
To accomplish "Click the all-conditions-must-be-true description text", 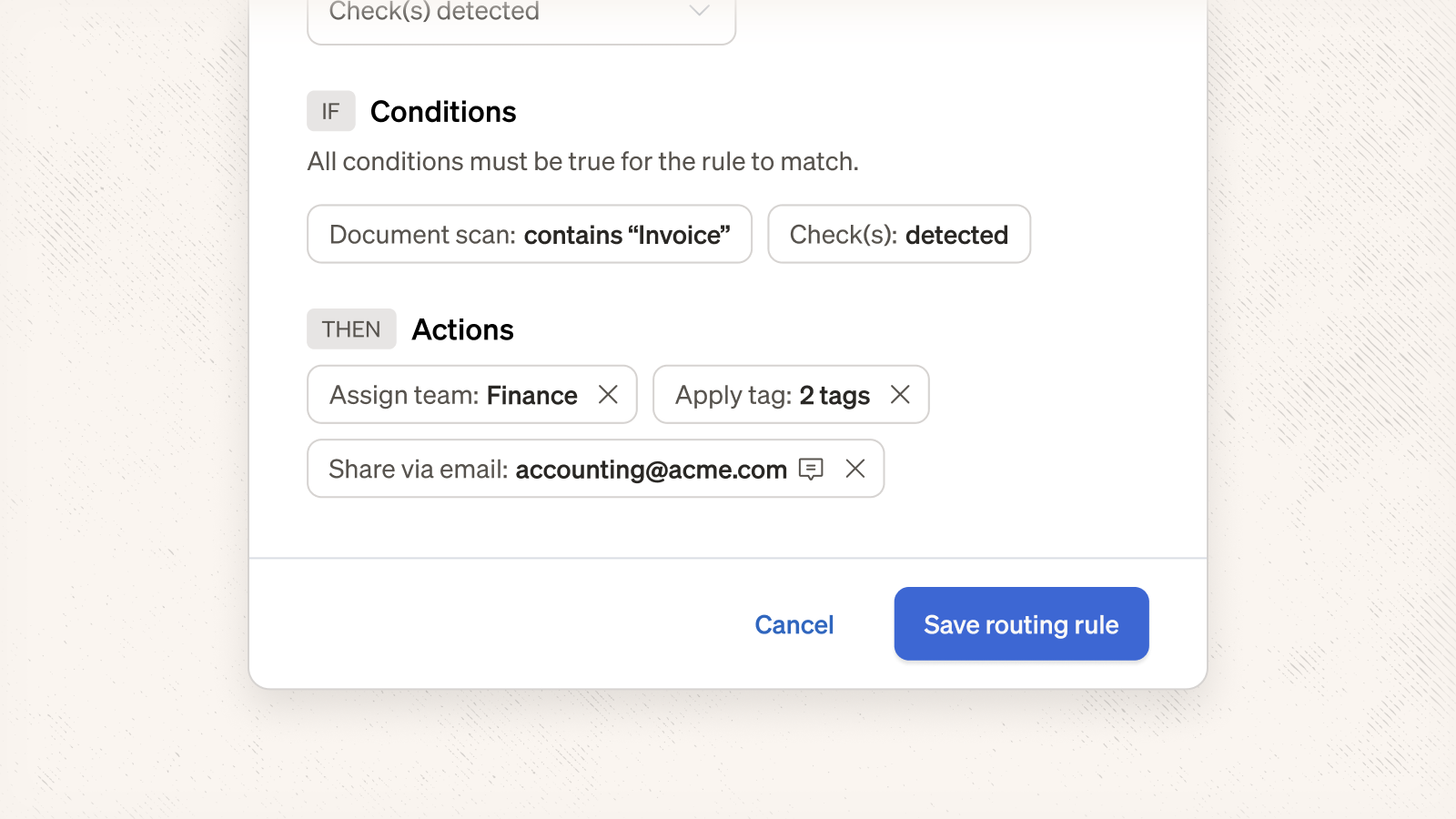I will click(582, 162).
